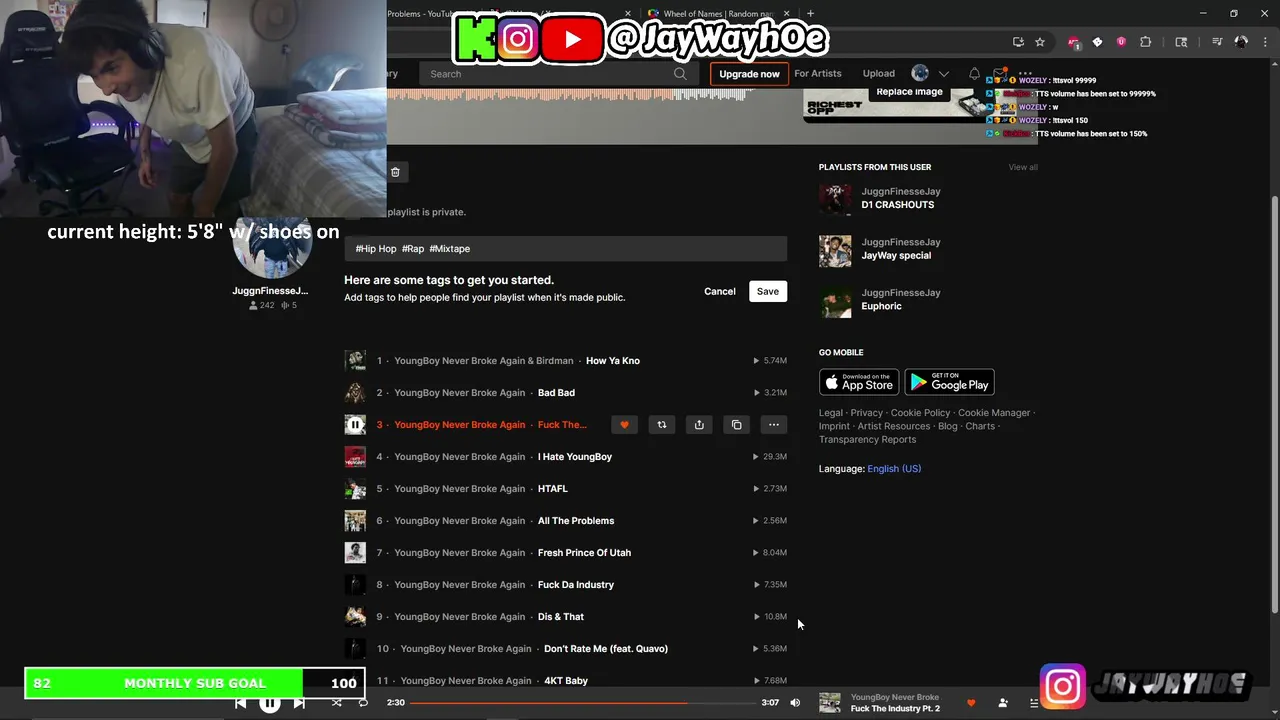Cancel the tag editing
Screen dimensions: 1280x720
click(x=720, y=291)
